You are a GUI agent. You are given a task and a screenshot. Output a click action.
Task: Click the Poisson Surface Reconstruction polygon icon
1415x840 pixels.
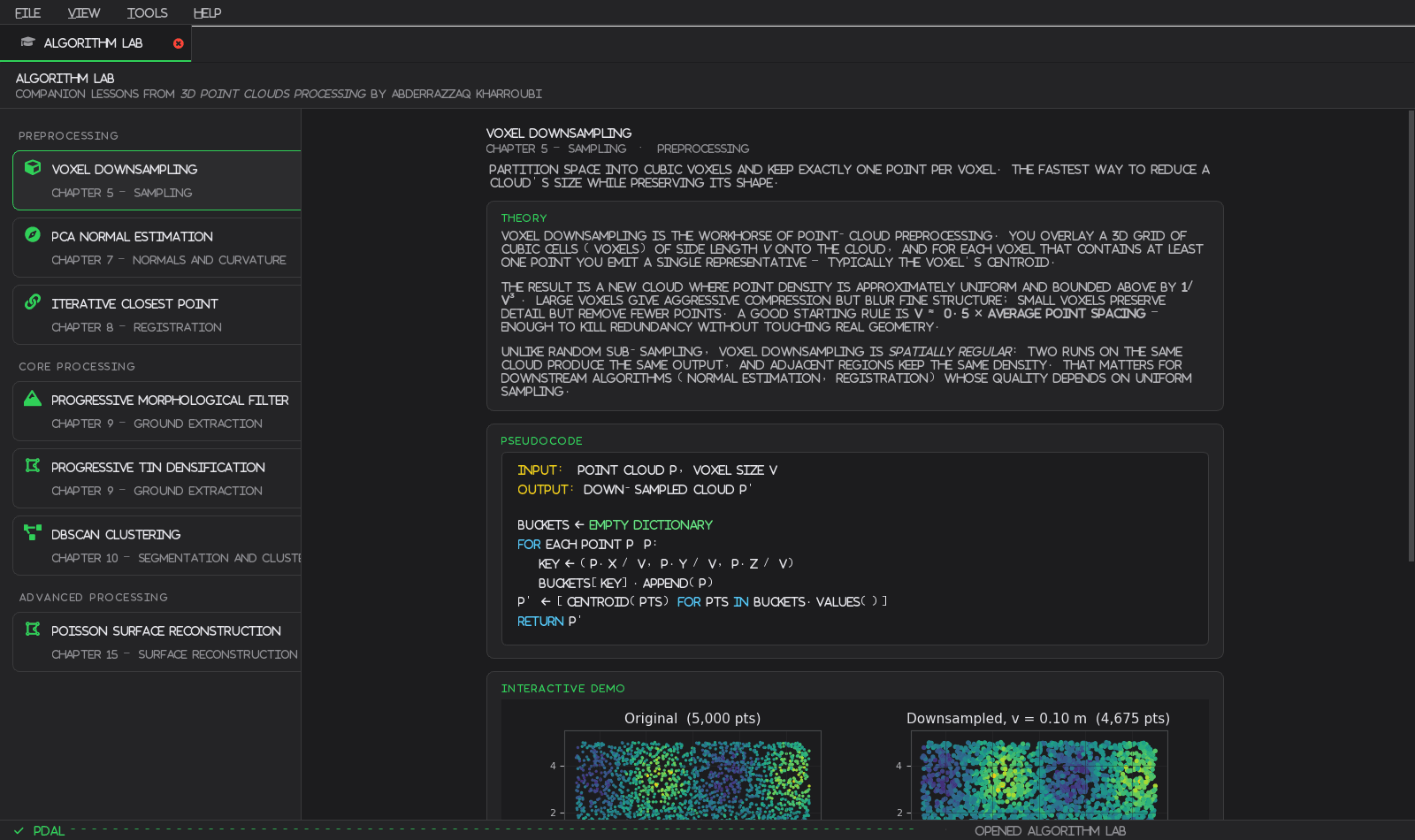click(x=33, y=629)
